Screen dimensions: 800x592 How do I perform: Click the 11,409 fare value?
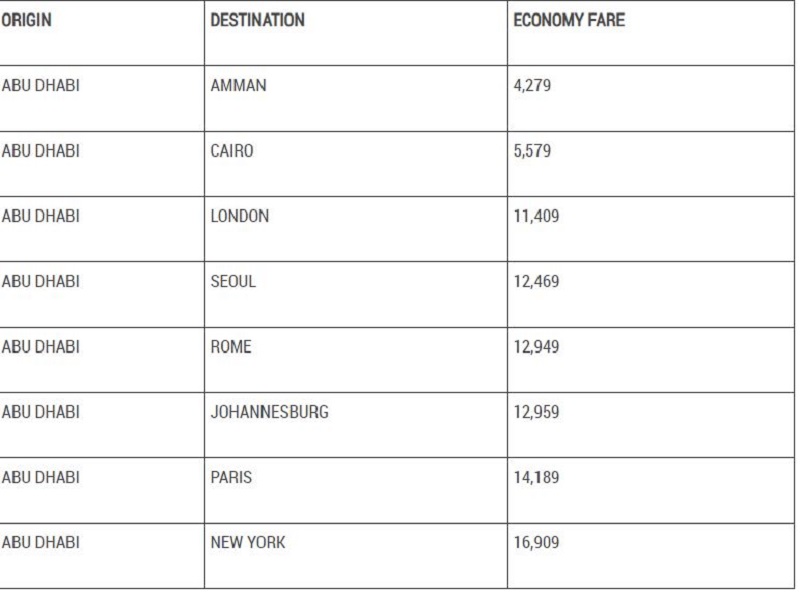pyautogui.click(x=536, y=216)
